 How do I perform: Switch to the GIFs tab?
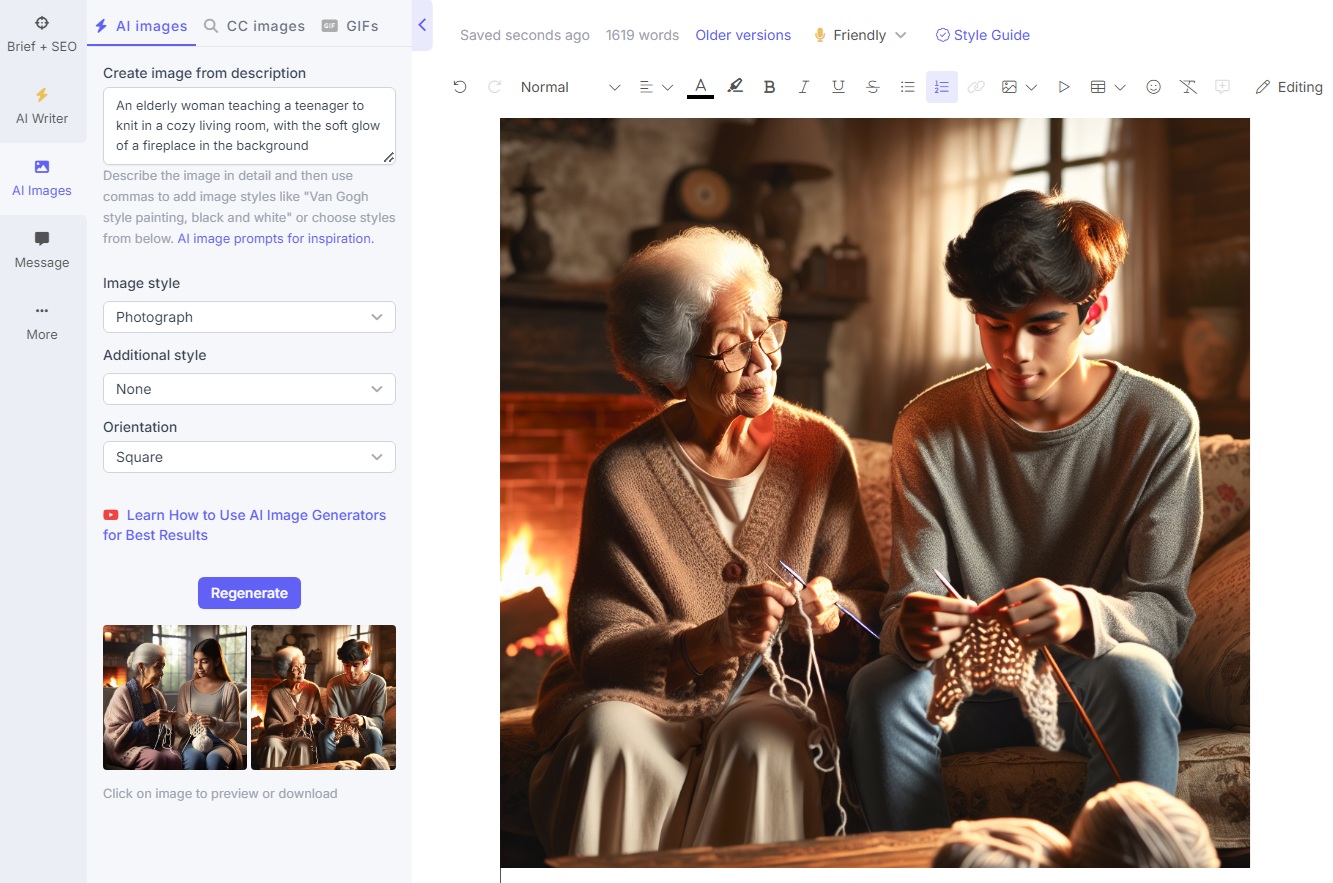tap(361, 27)
